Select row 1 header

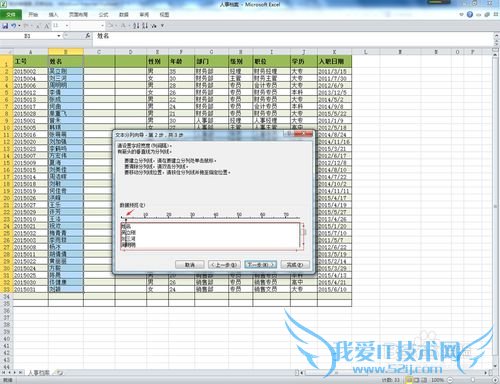pyautogui.click(x=6, y=61)
